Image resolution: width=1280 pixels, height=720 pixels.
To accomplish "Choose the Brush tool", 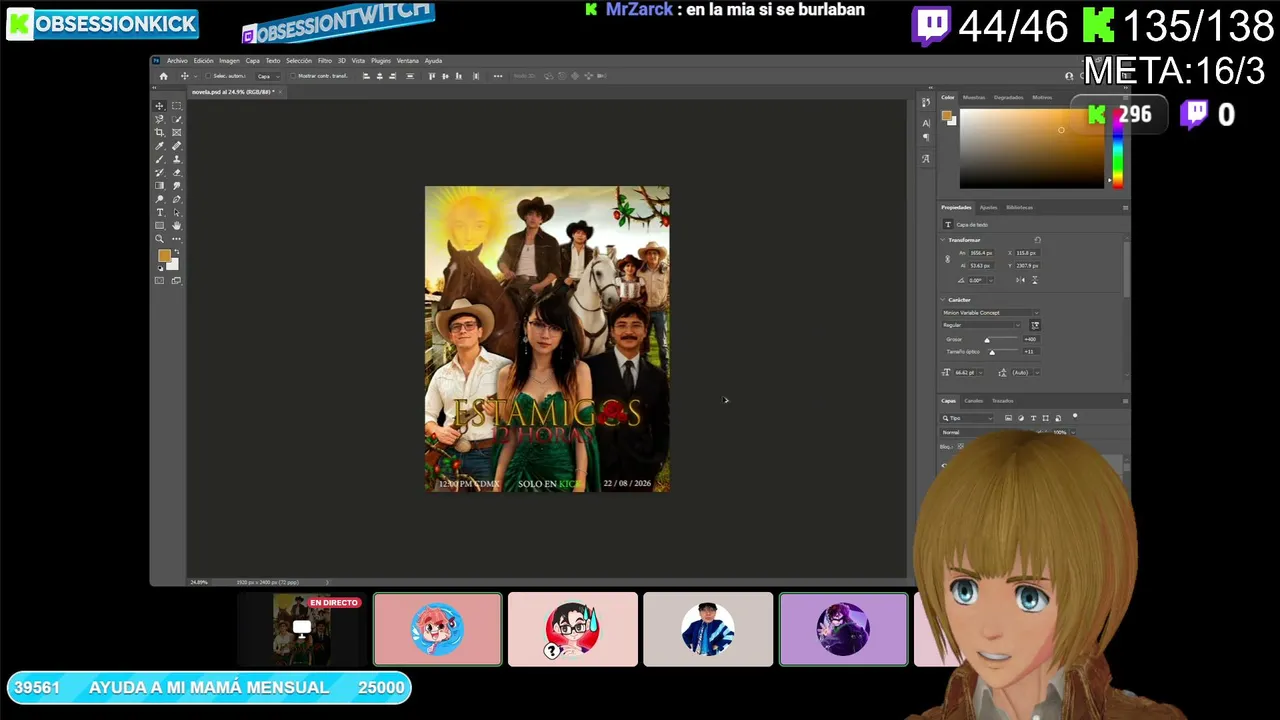I will 159,159.
